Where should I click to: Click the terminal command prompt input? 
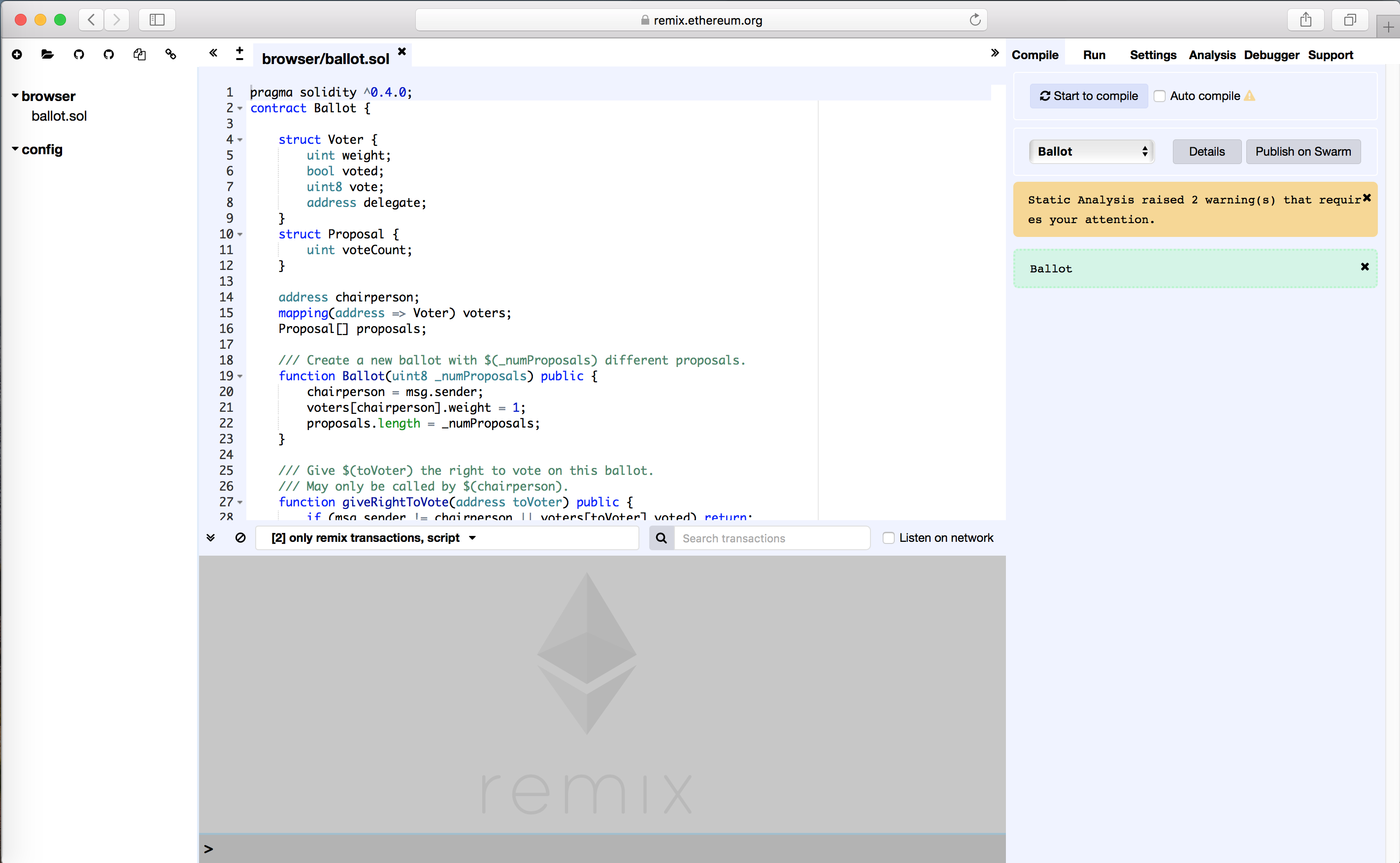tap(602, 849)
